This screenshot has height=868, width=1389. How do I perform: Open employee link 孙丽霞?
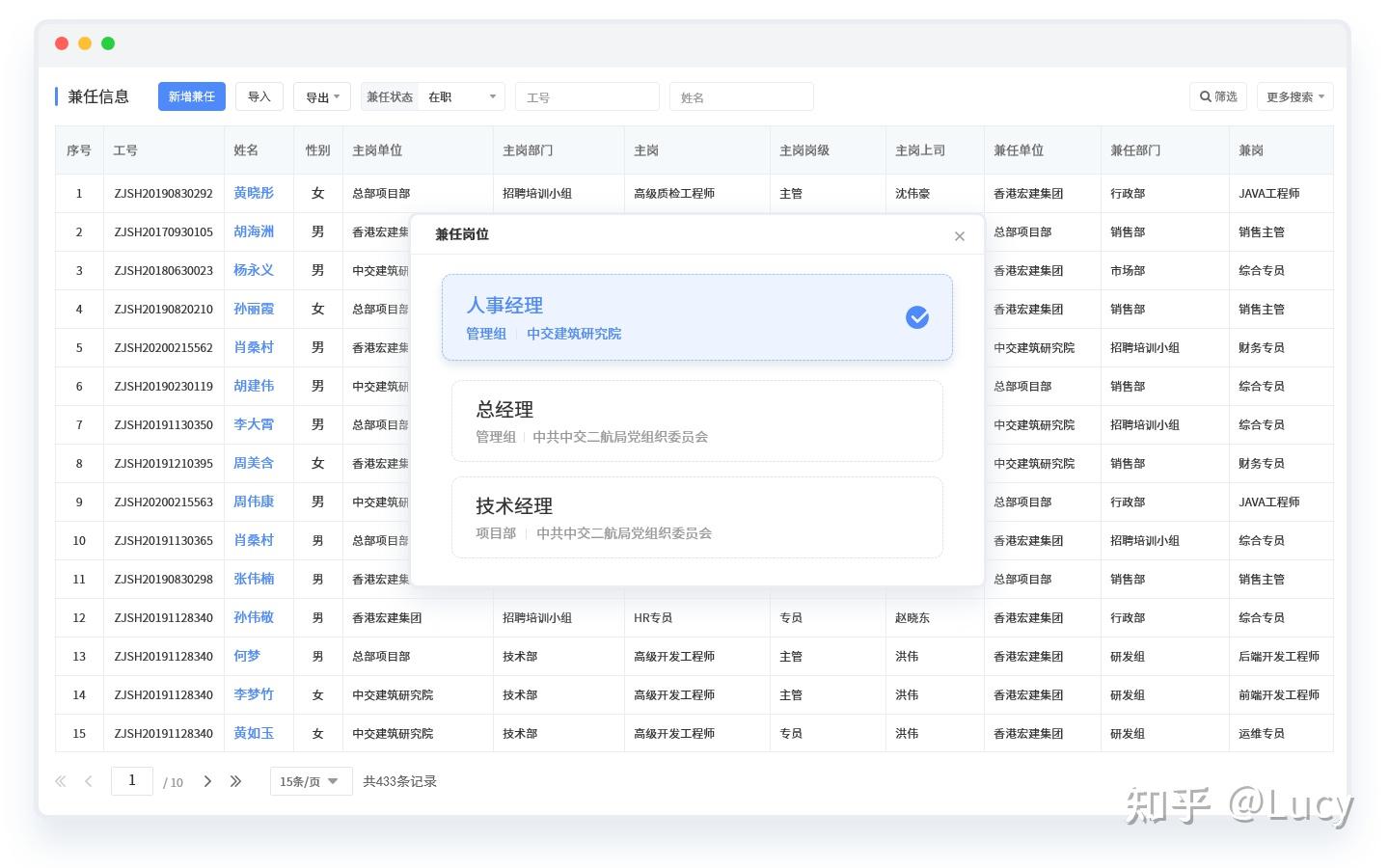(x=254, y=309)
